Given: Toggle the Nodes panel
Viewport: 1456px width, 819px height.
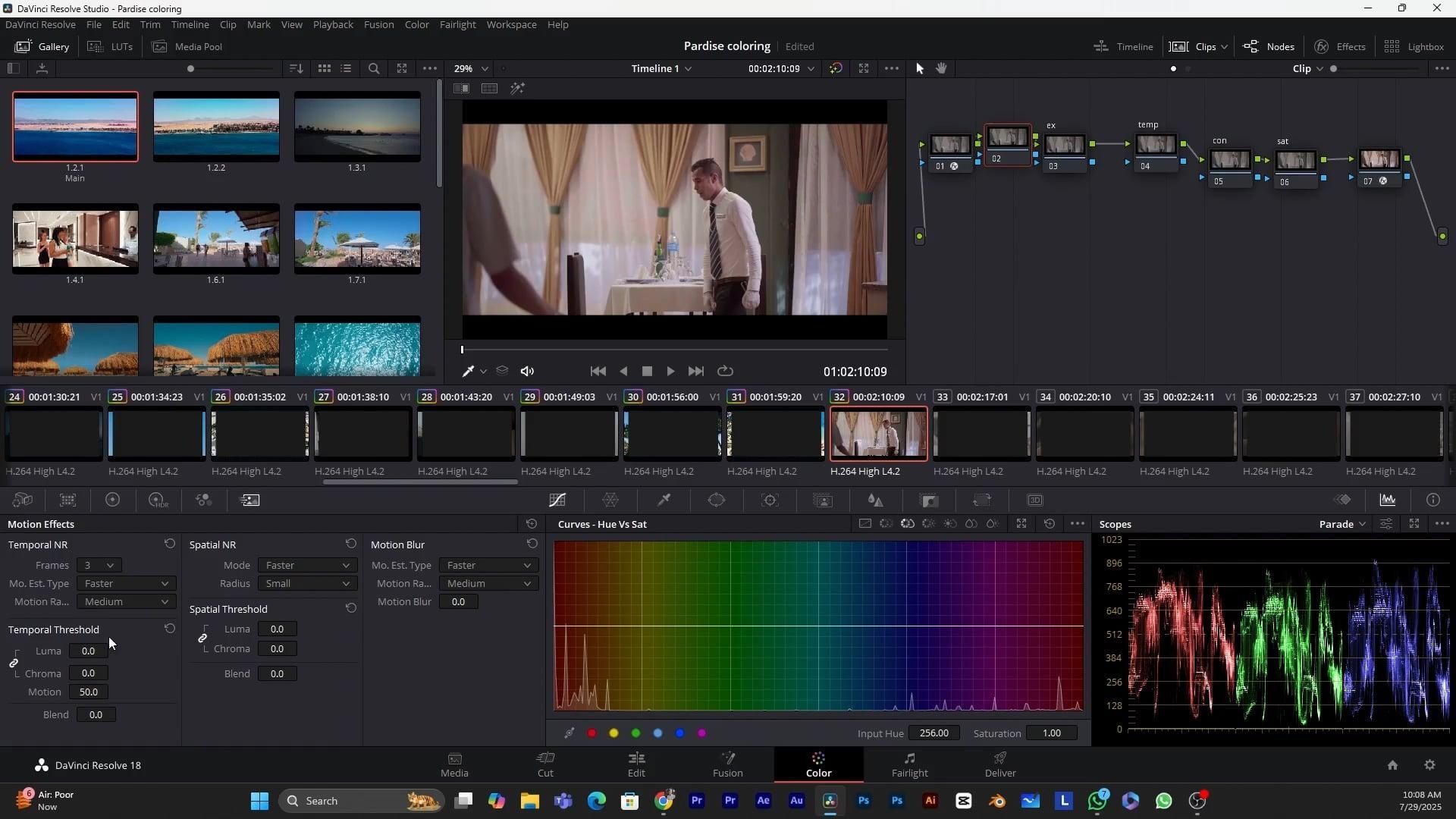Looking at the screenshot, I should [1269, 46].
